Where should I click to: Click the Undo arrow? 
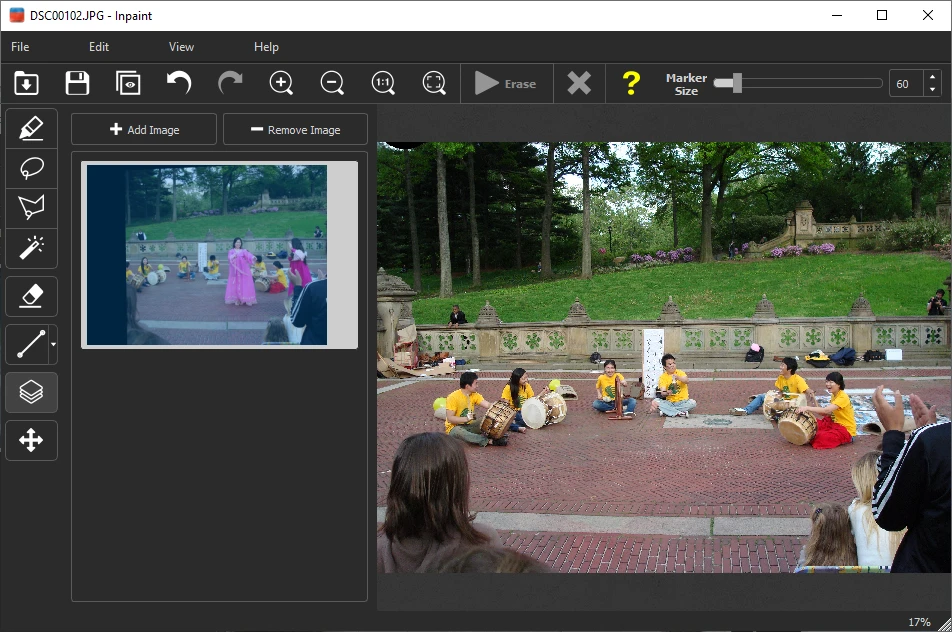(x=179, y=84)
